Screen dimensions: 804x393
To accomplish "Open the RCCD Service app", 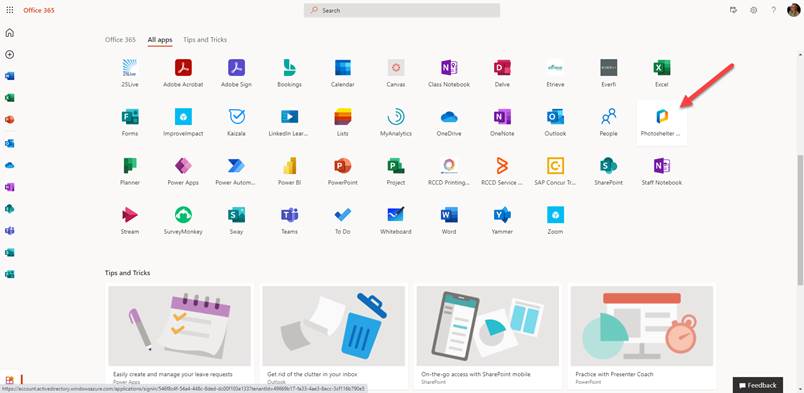I will [502, 171].
